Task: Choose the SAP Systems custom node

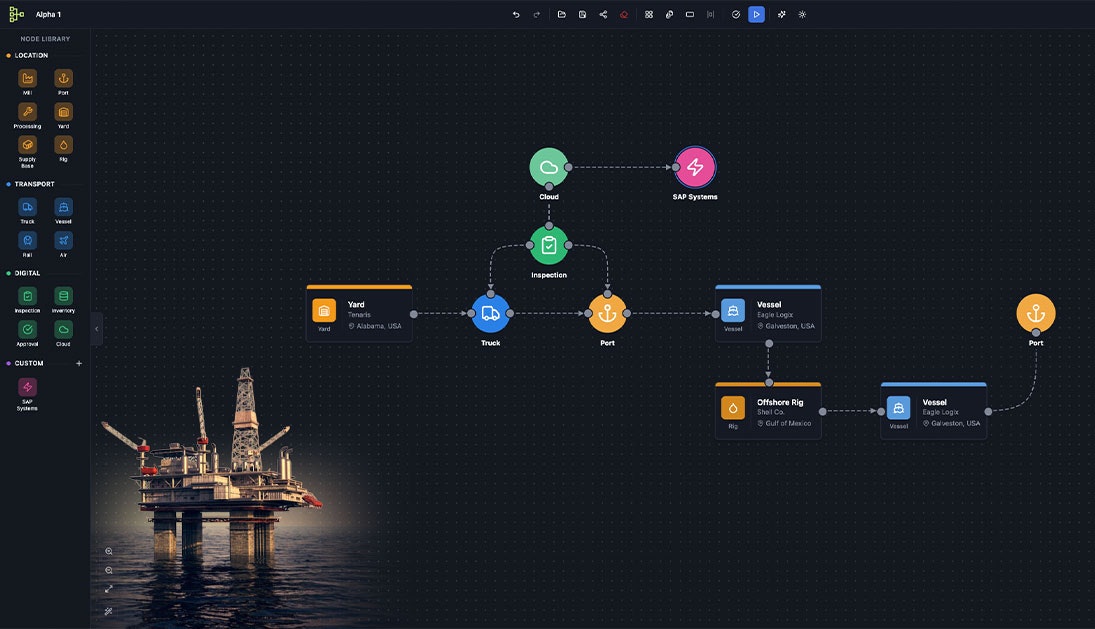Action: click(27, 387)
